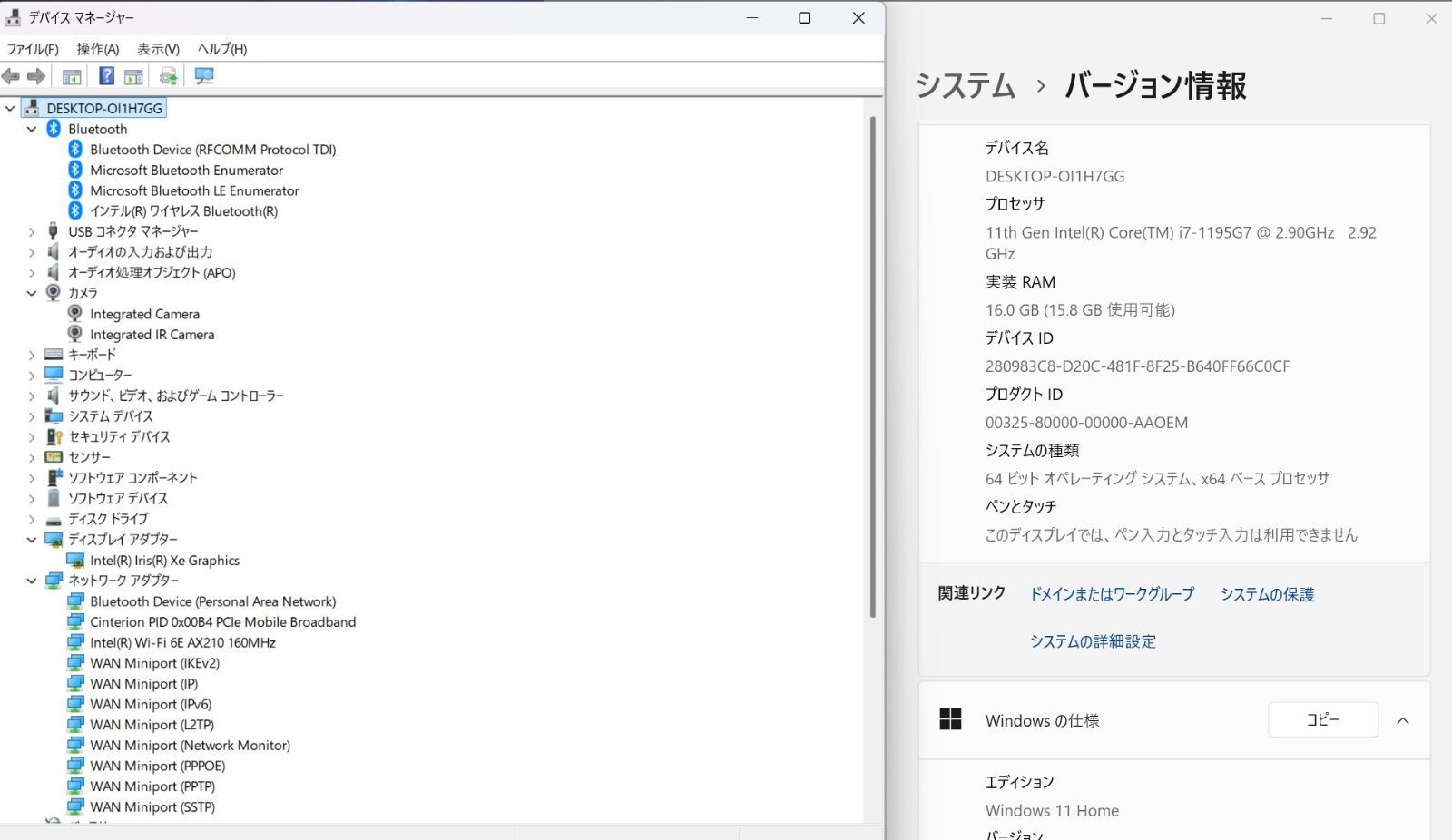Select WAN Miniport (Network Monitor) adapter
This screenshot has width=1452, height=840.
[x=190, y=746]
